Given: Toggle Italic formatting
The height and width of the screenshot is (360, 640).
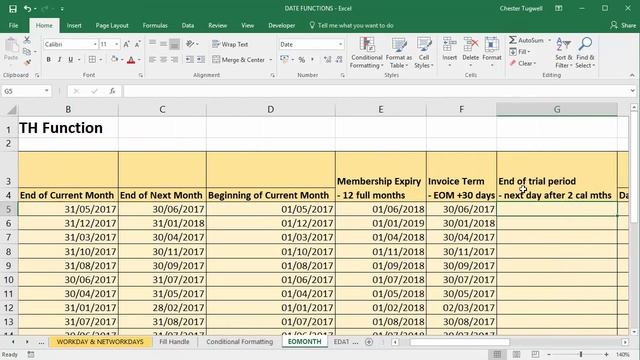Looking at the screenshot, I should pos(60,60).
